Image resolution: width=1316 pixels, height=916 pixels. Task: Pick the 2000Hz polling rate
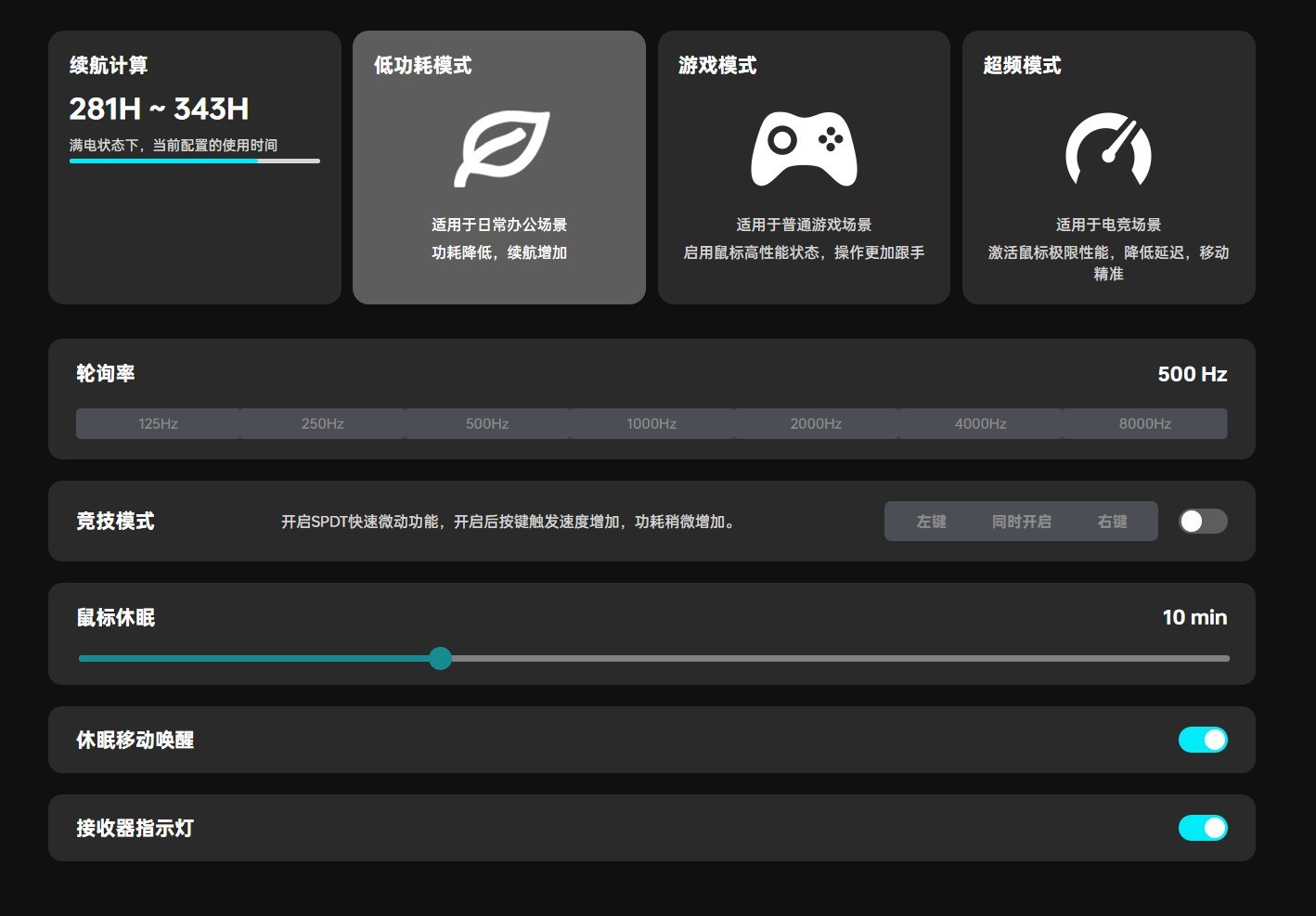[816, 423]
